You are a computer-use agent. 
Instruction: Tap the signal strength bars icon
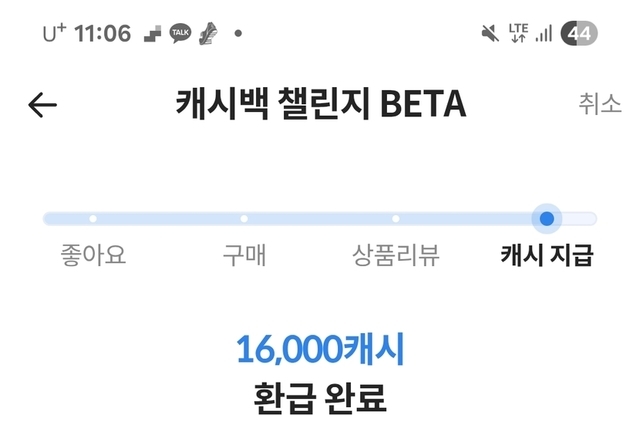tap(544, 34)
